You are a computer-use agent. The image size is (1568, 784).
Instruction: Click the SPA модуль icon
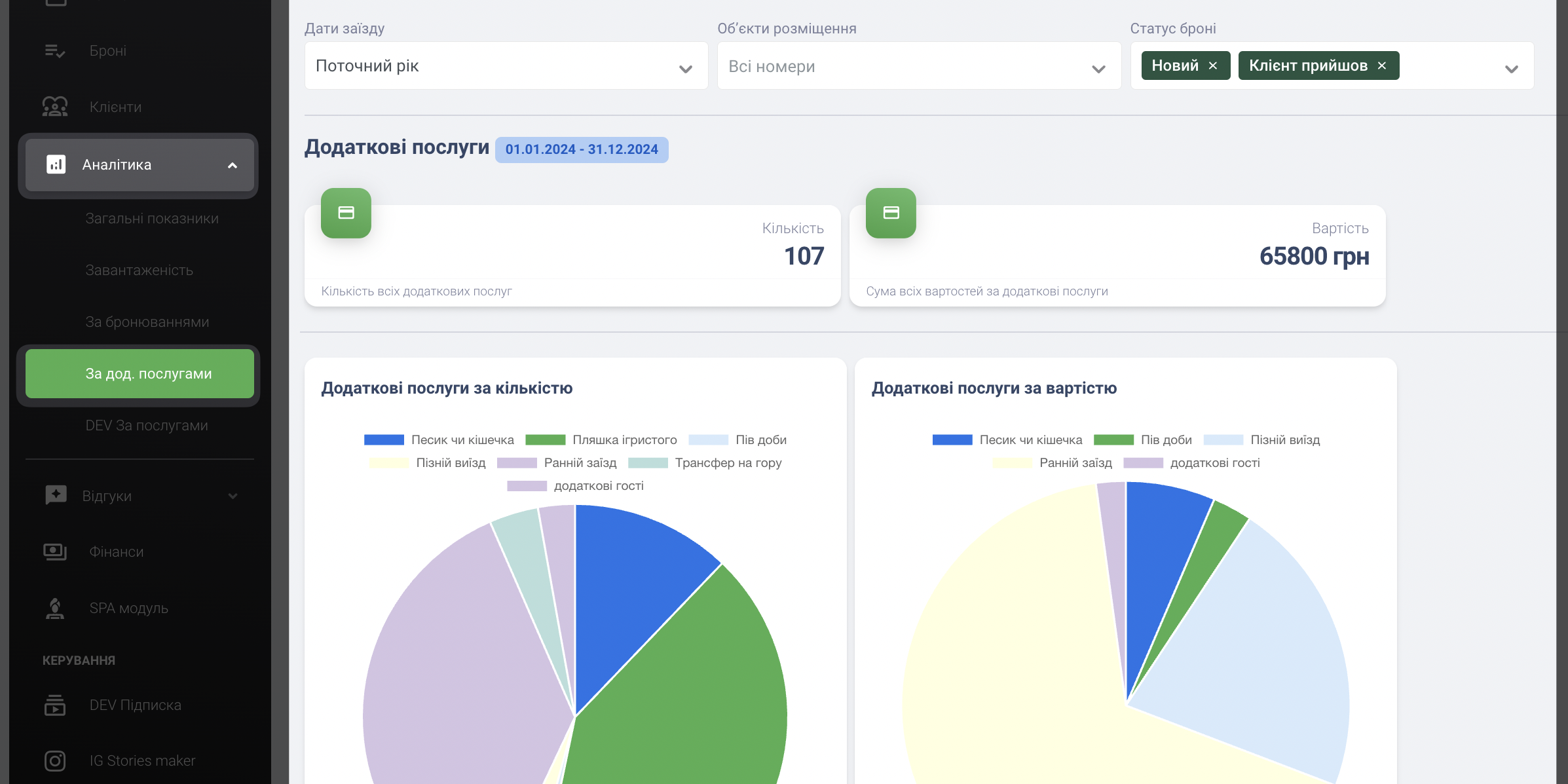(55, 608)
